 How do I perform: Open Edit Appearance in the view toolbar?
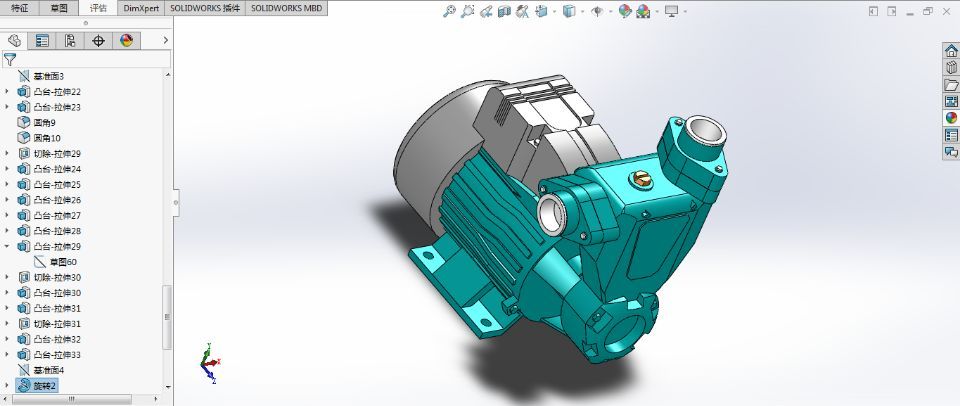[625, 12]
